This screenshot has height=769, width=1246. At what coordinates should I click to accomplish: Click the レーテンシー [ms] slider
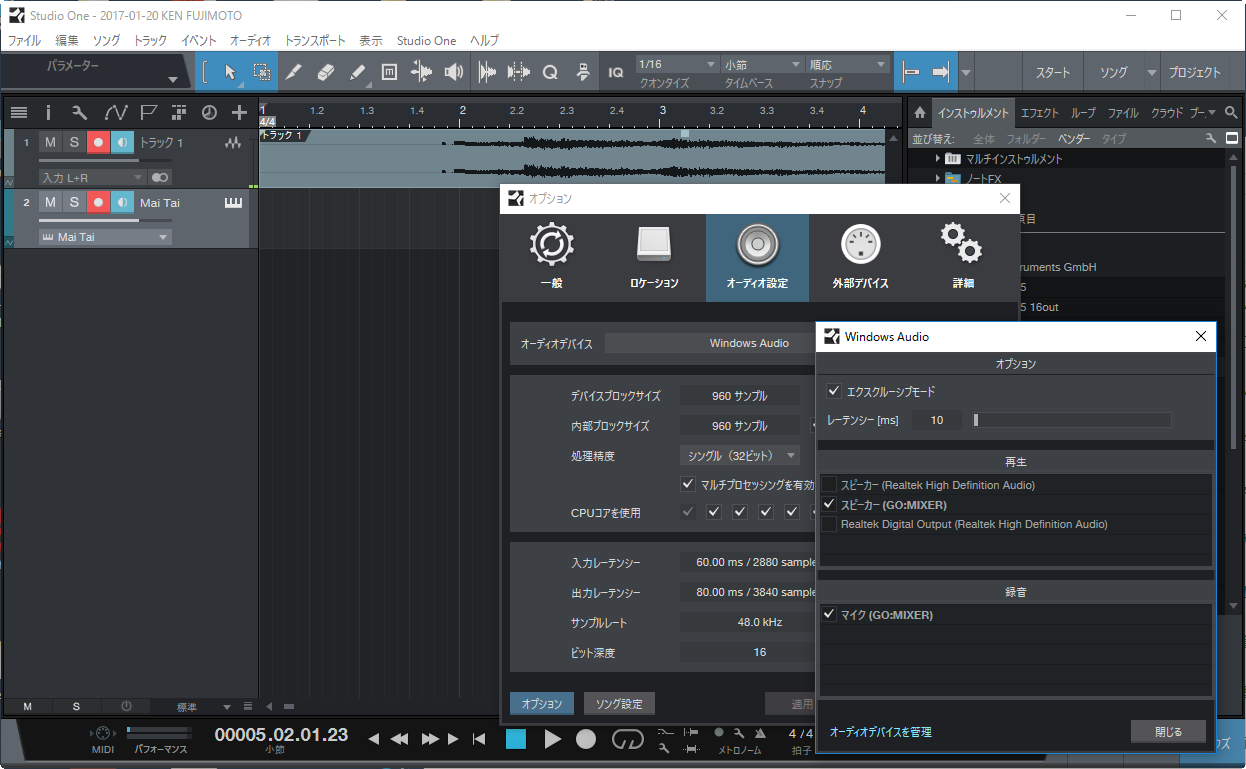pyautogui.click(x=1071, y=420)
